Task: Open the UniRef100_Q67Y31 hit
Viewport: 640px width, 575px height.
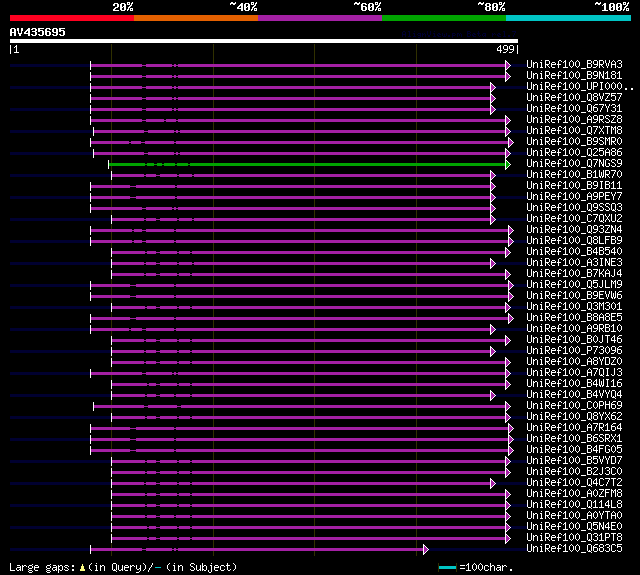Action: tap(574, 109)
